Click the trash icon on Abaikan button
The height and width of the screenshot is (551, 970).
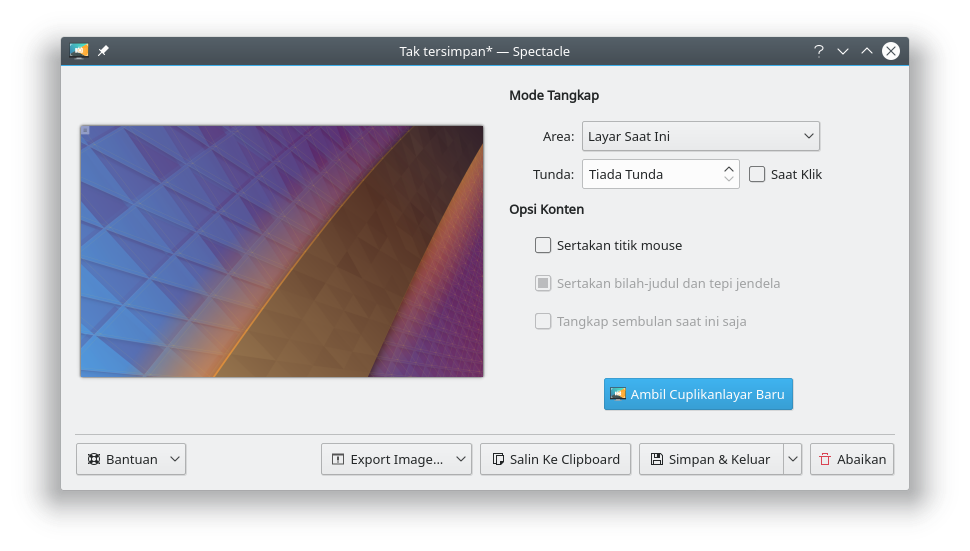pos(825,459)
